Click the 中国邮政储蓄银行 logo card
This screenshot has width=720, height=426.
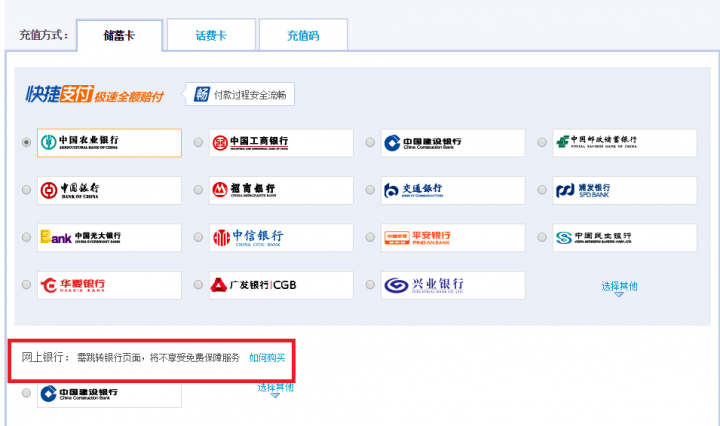[625, 143]
